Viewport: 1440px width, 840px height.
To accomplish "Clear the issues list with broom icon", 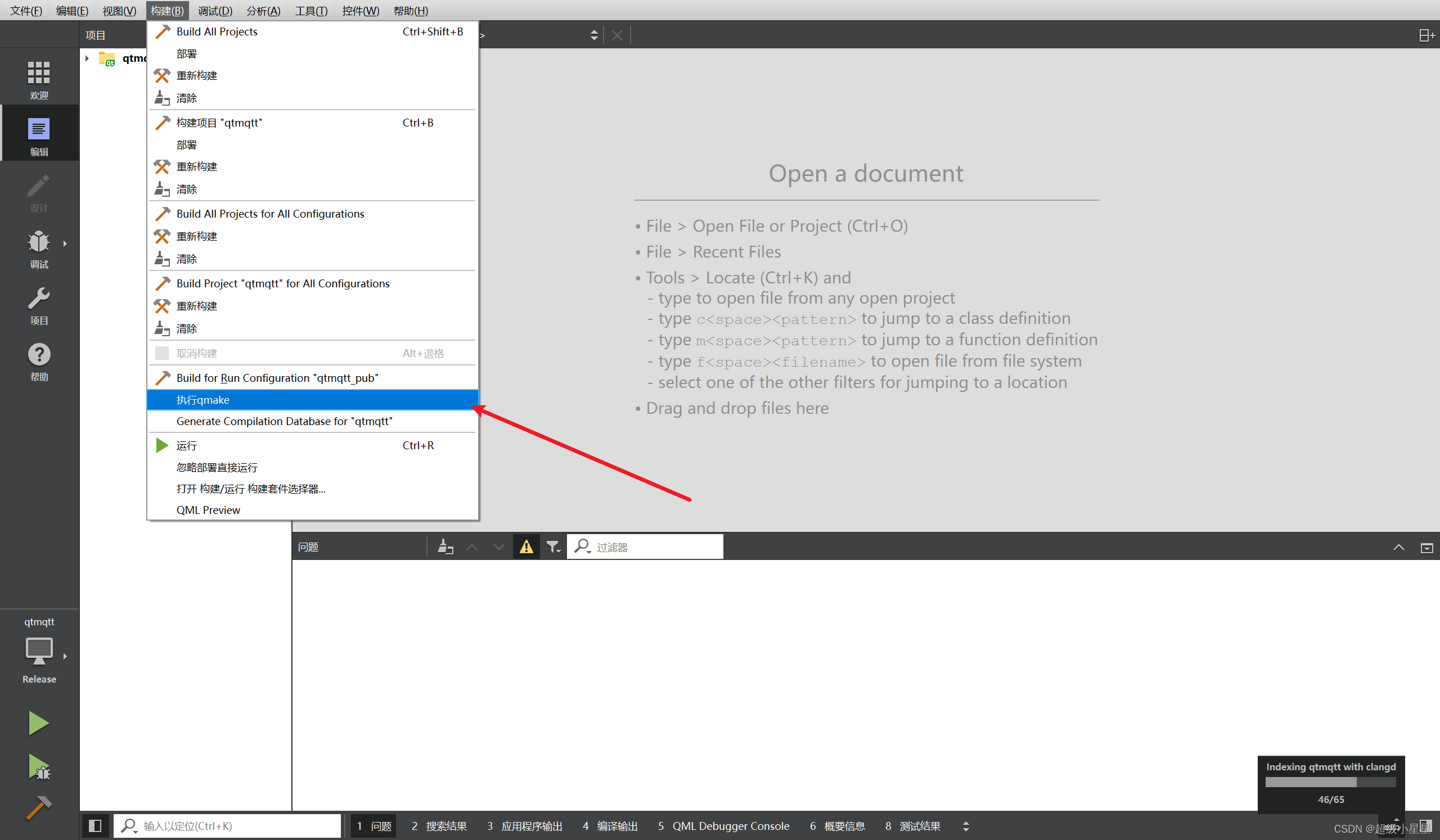I will (x=445, y=547).
